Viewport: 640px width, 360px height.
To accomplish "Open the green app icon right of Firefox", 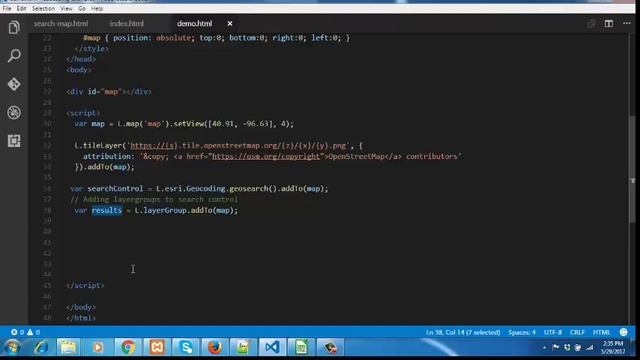I will (x=243, y=347).
